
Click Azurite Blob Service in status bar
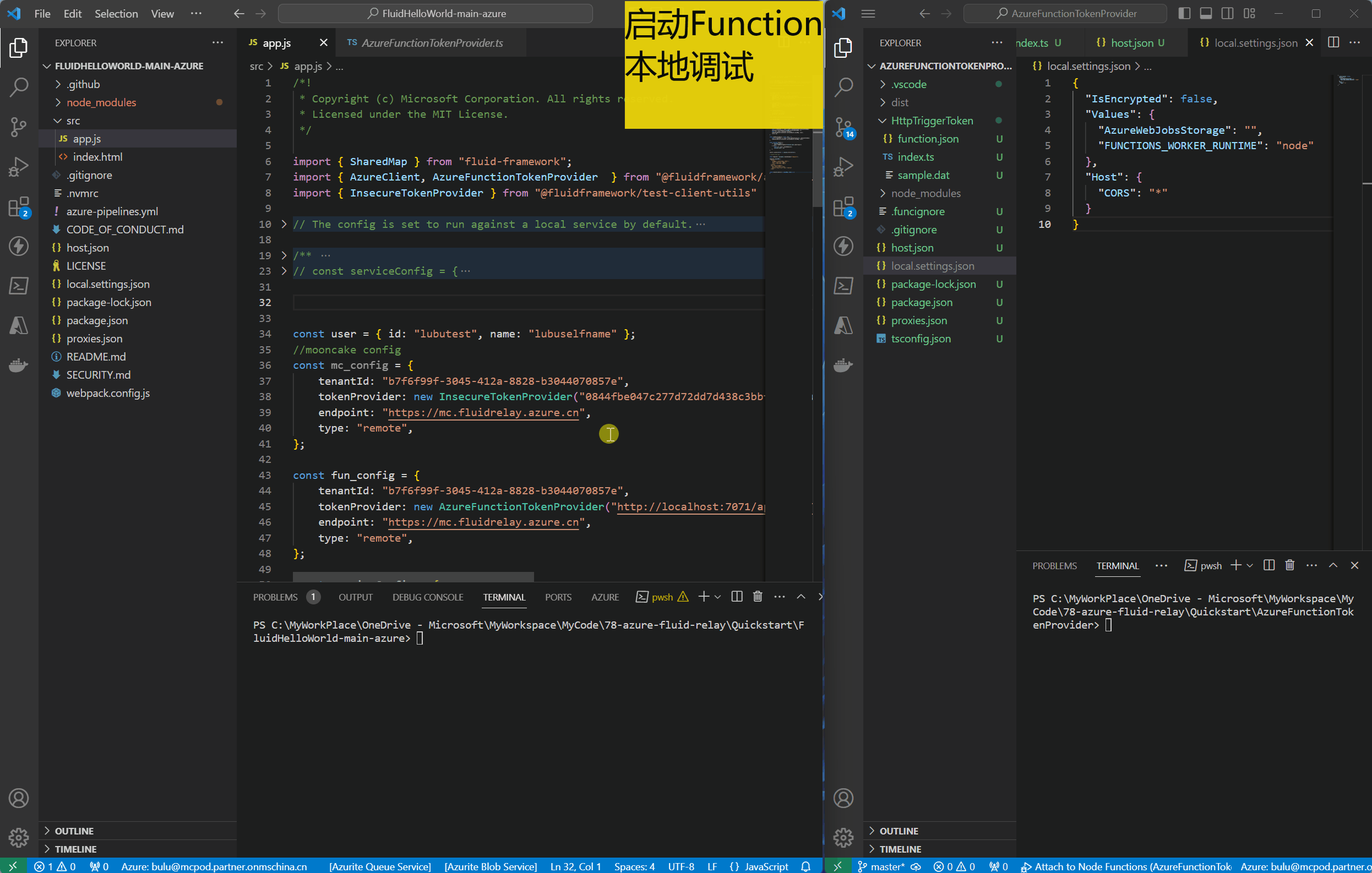(490, 866)
